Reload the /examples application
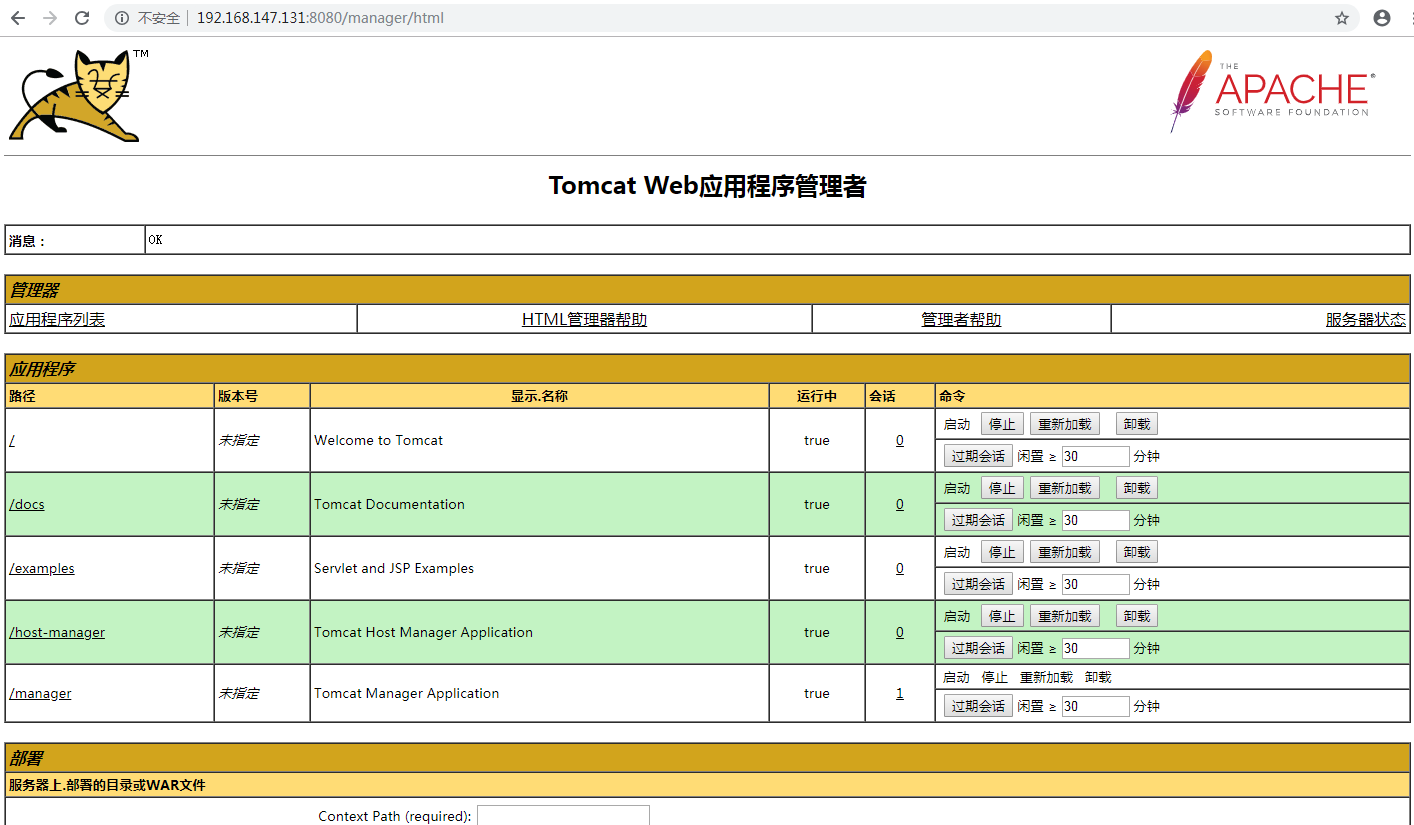This screenshot has height=825, width=1414. click(1065, 552)
